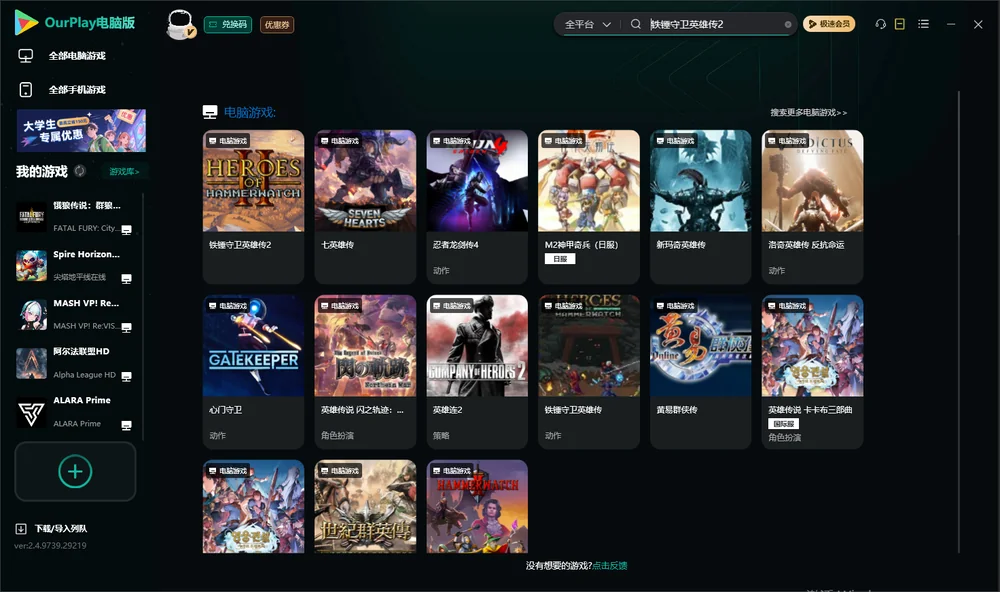1000x592 pixels.
Task: Open the M2神甲奇兵 (日服) card
Action: 589,207
